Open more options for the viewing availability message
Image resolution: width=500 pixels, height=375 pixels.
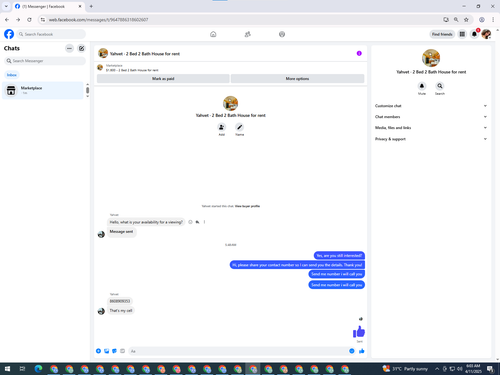[204, 222]
